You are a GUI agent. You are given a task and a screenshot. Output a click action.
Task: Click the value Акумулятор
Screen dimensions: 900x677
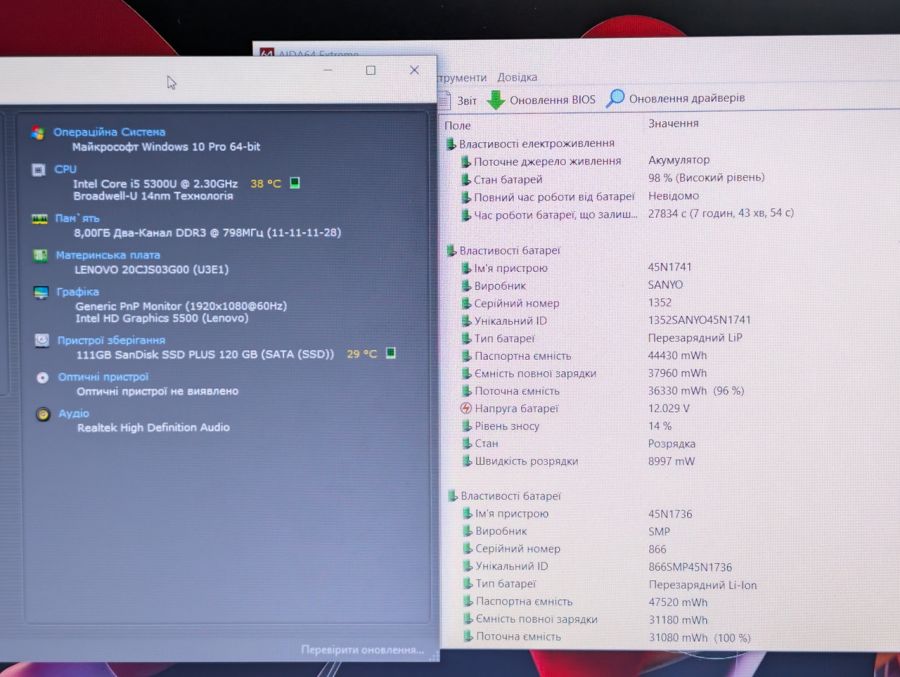click(679, 160)
